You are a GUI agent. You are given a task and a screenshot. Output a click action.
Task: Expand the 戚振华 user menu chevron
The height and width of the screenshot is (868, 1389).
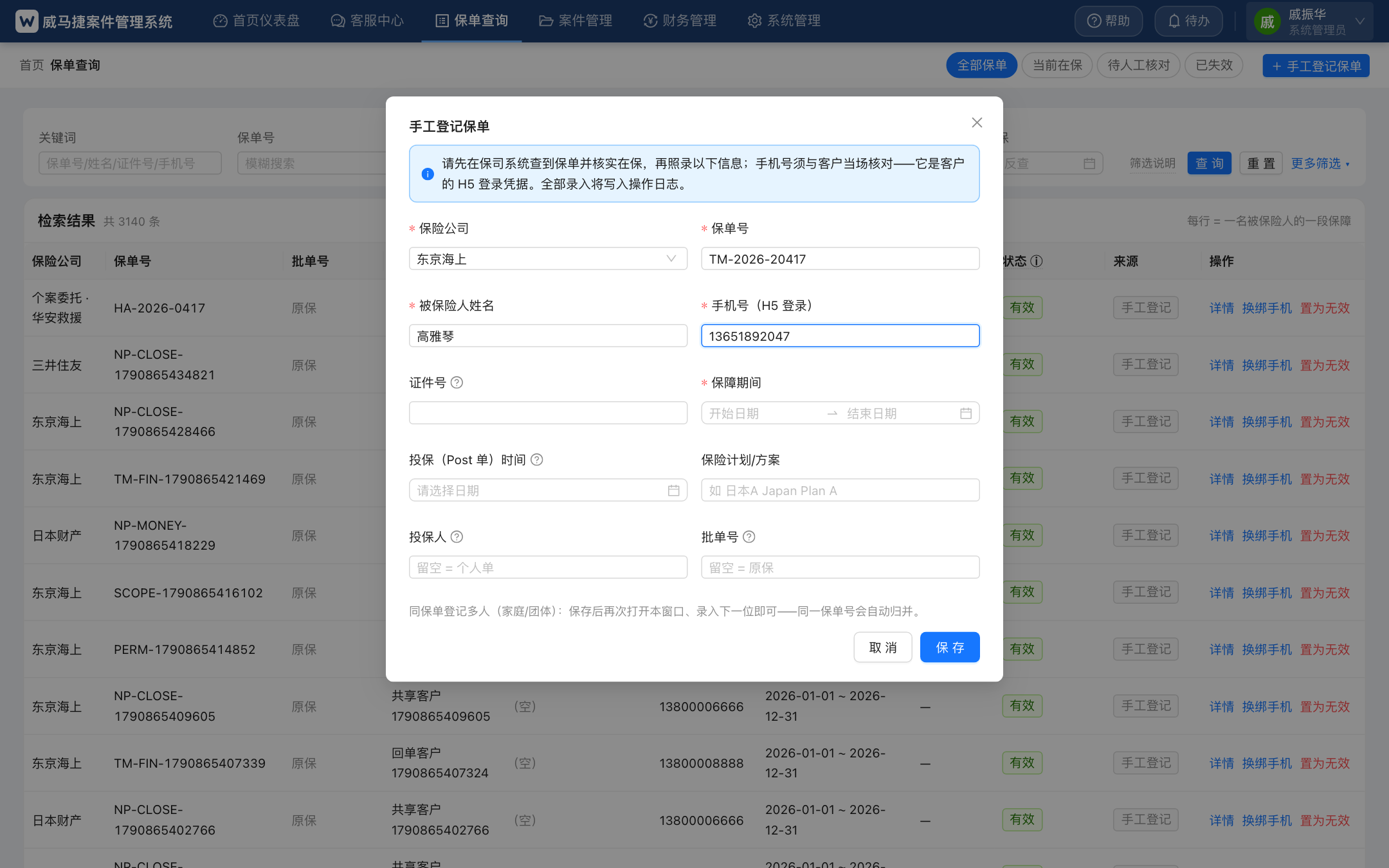(1359, 21)
